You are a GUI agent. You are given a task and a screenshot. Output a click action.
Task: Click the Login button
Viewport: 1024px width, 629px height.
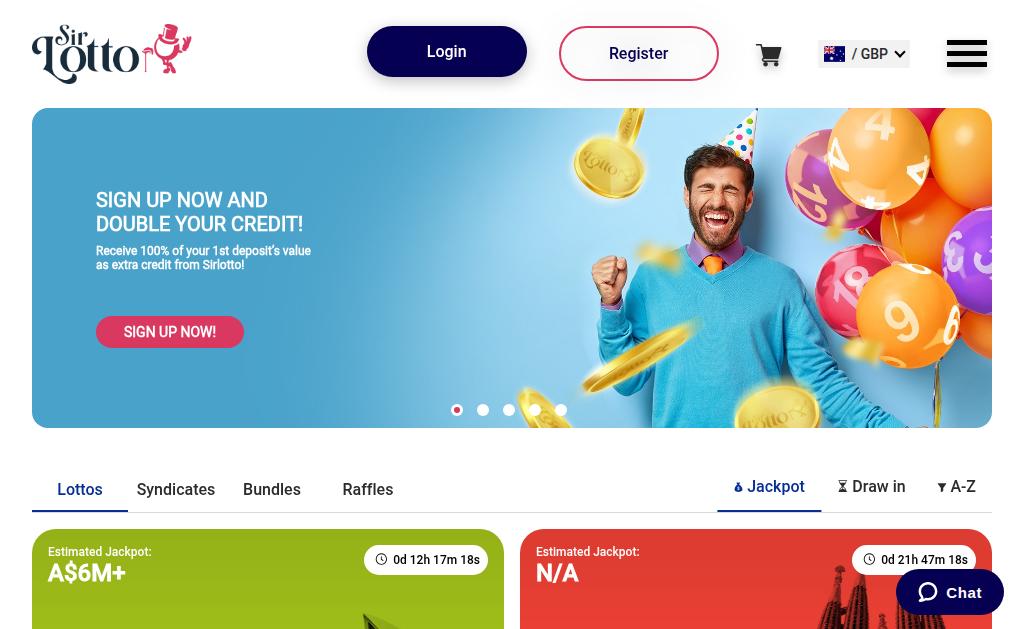point(447,52)
